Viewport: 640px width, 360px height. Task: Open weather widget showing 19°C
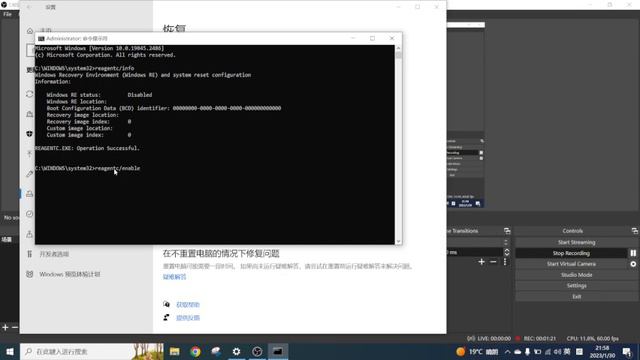click(x=477, y=351)
